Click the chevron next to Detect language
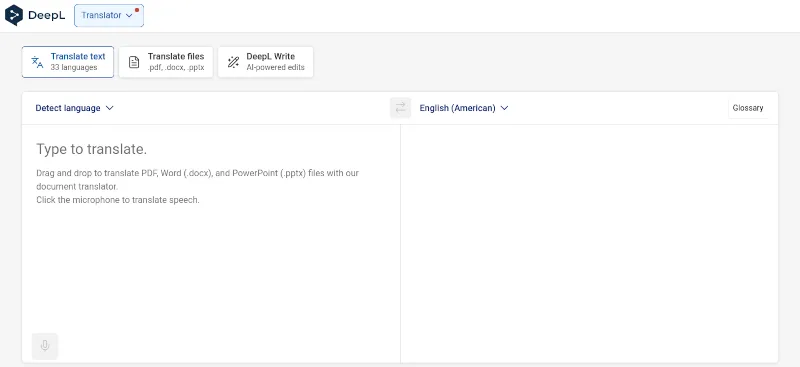Screen dimensions: 800x367 [x=109, y=108]
